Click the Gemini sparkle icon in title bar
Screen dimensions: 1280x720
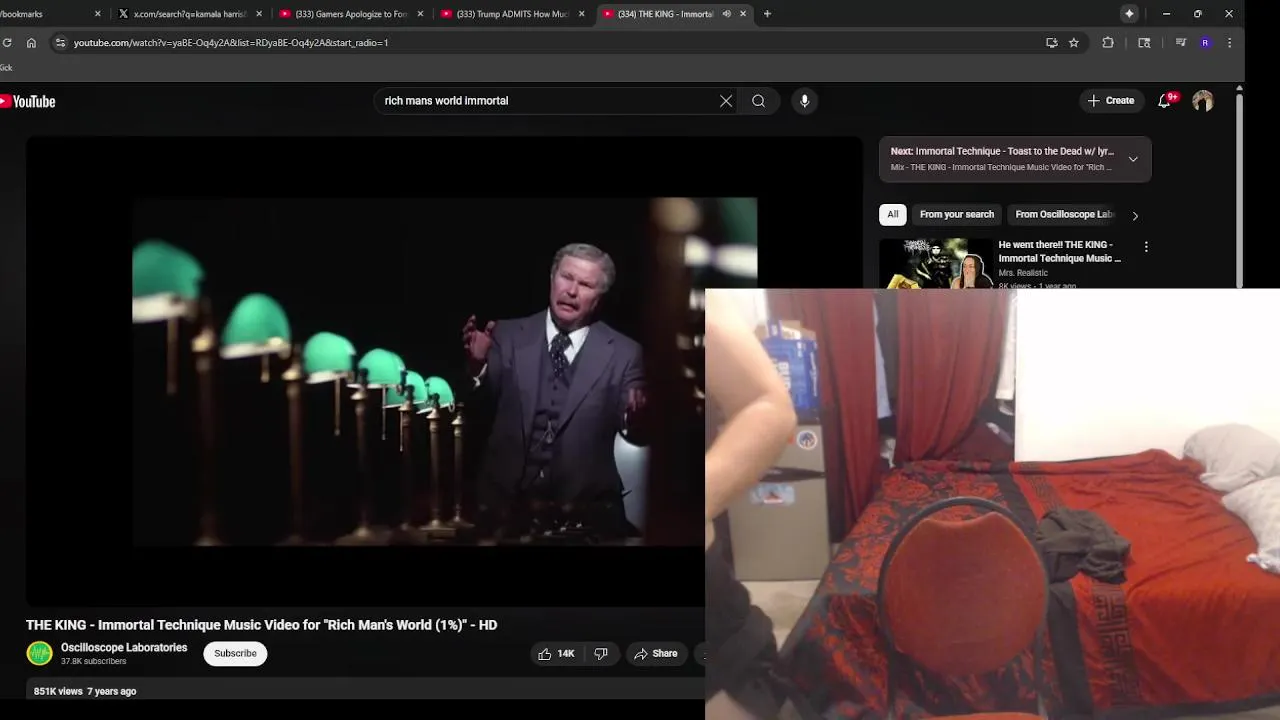pyautogui.click(x=1129, y=14)
